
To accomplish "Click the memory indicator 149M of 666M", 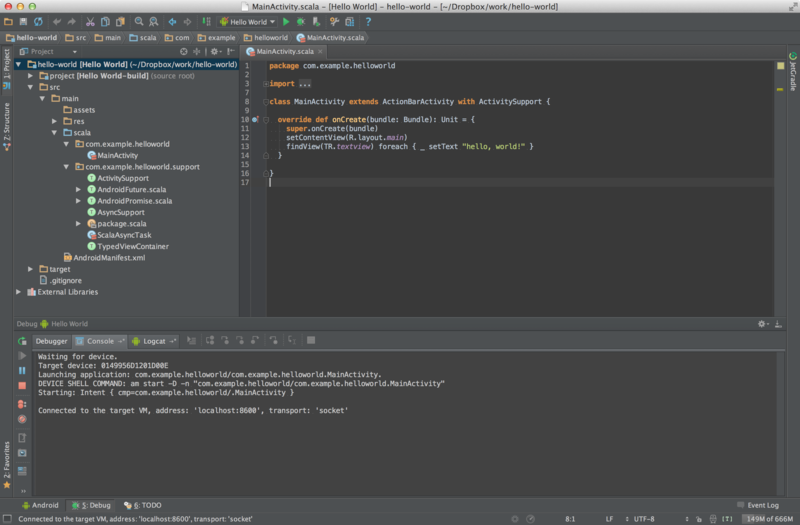I will pyautogui.click(x=769, y=519).
